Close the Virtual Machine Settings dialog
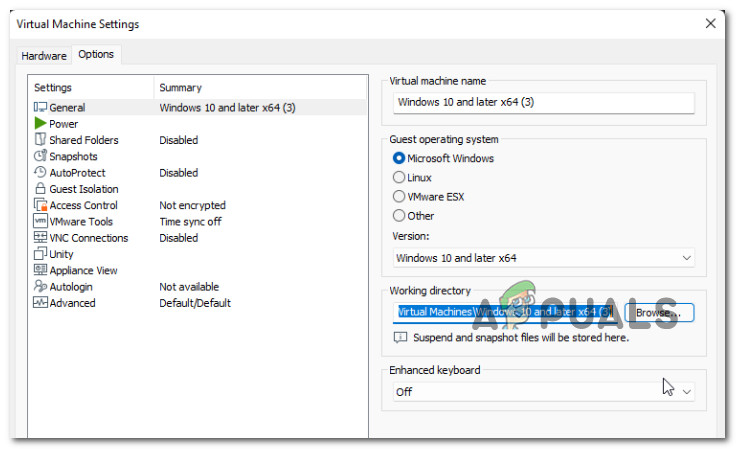The image size is (736, 449). click(x=711, y=23)
